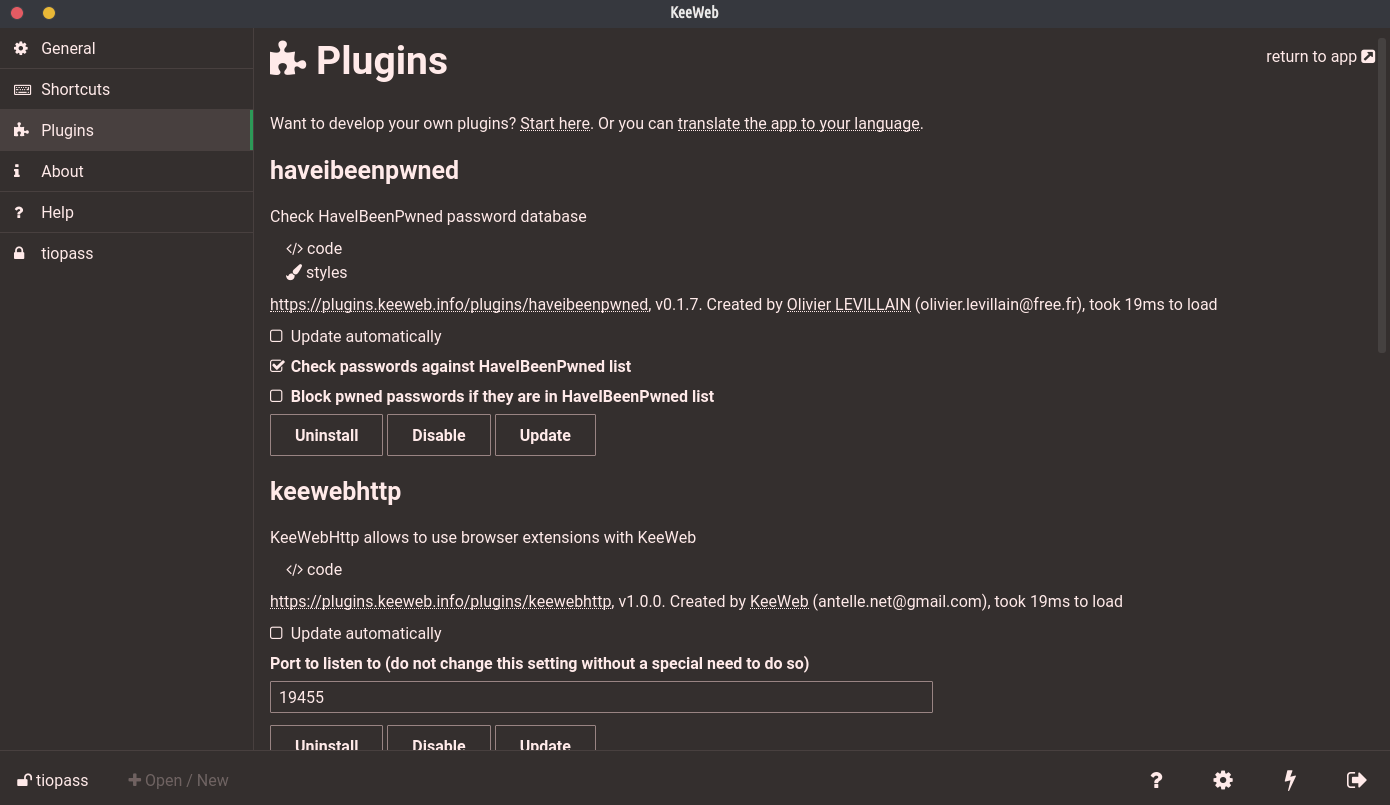This screenshot has width=1390, height=805.
Task: Update the haveibeenpwned plugin
Action: pos(545,435)
